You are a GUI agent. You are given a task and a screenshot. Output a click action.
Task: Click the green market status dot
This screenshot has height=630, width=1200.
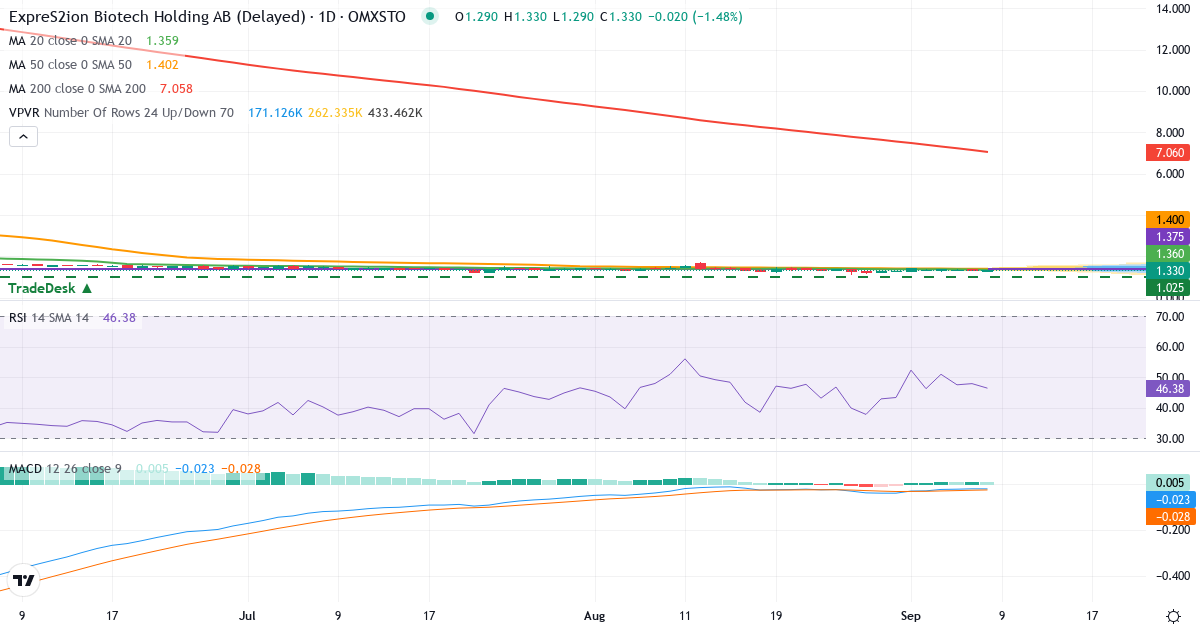coord(430,17)
